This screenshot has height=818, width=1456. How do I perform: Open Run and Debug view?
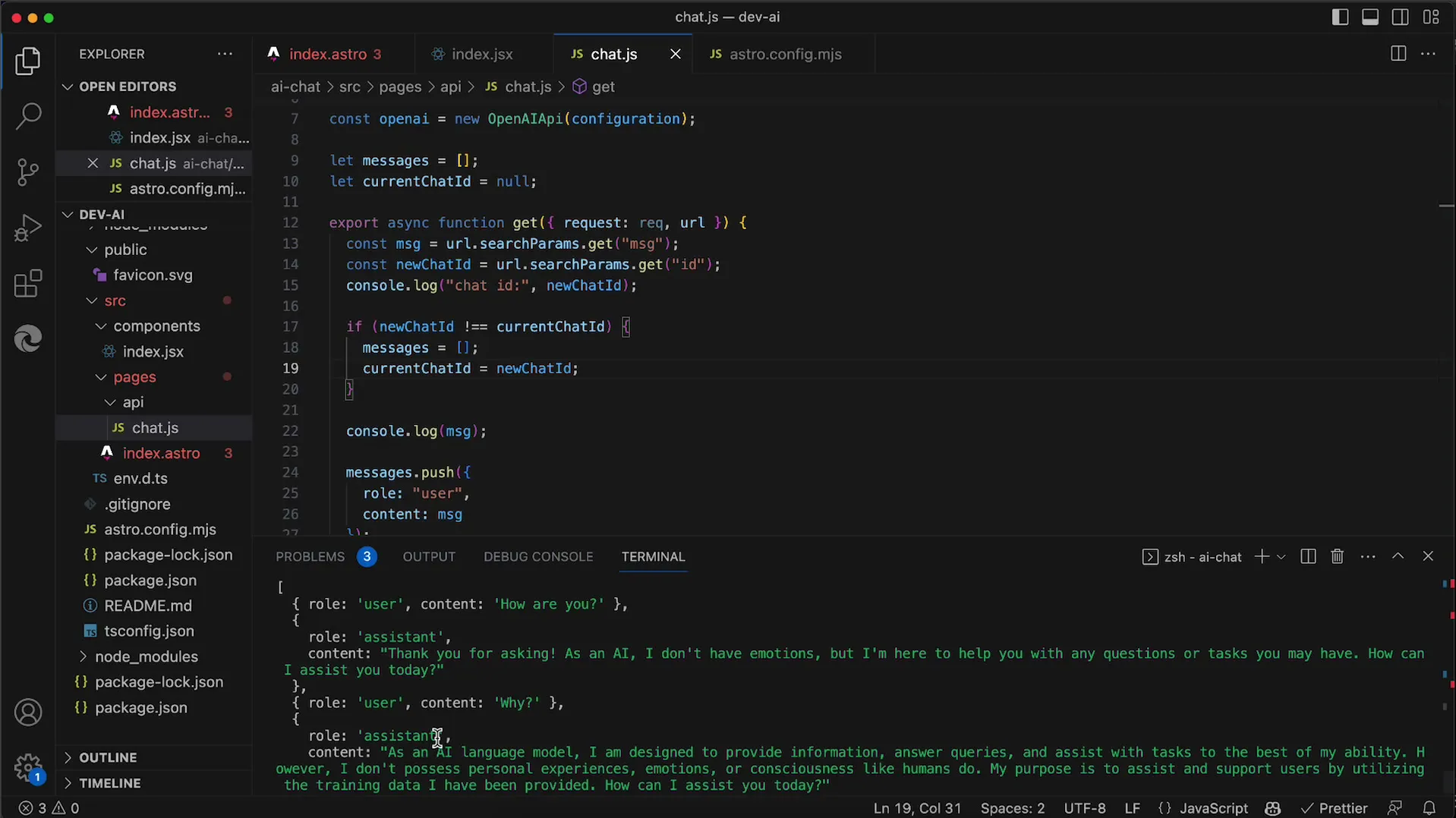click(28, 228)
